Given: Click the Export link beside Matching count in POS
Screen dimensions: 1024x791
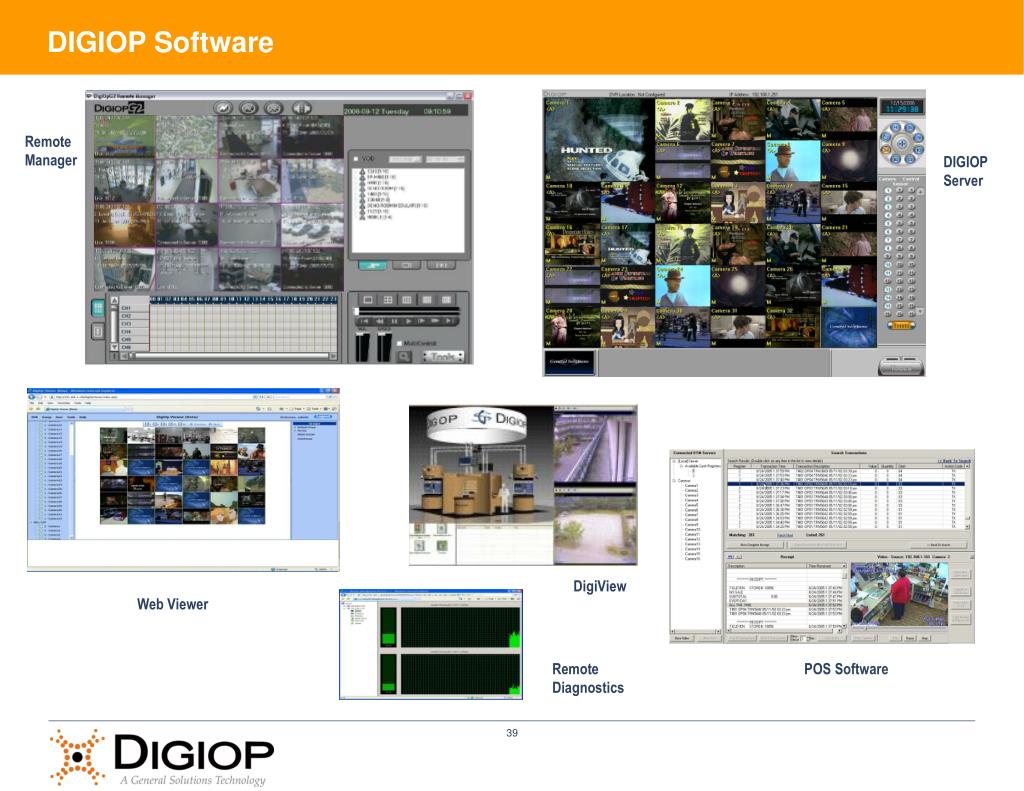Looking at the screenshot, I should [785, 535].
